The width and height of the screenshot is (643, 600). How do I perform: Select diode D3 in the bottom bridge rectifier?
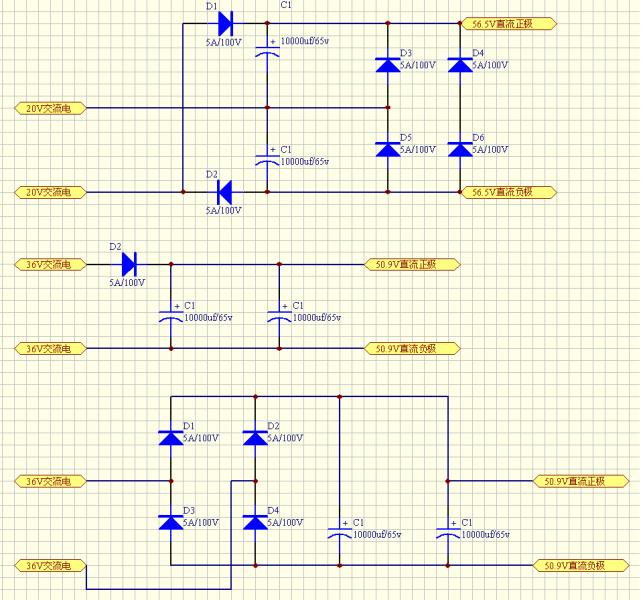(x=171, y=522)
